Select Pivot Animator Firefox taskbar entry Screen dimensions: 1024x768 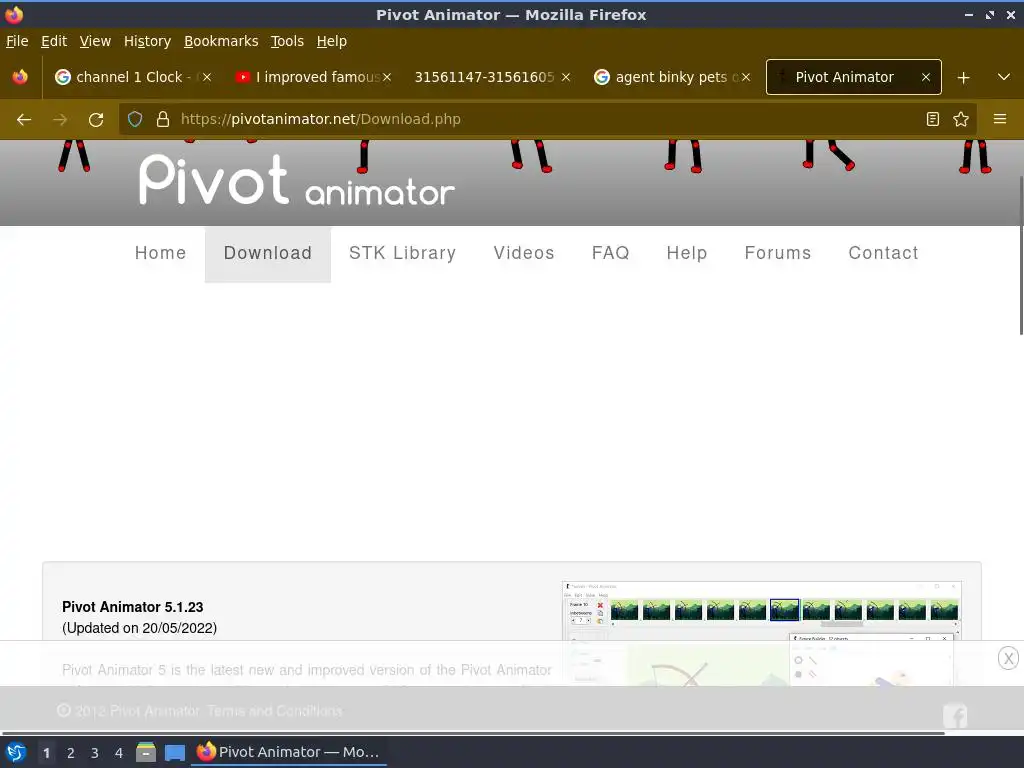289,752
